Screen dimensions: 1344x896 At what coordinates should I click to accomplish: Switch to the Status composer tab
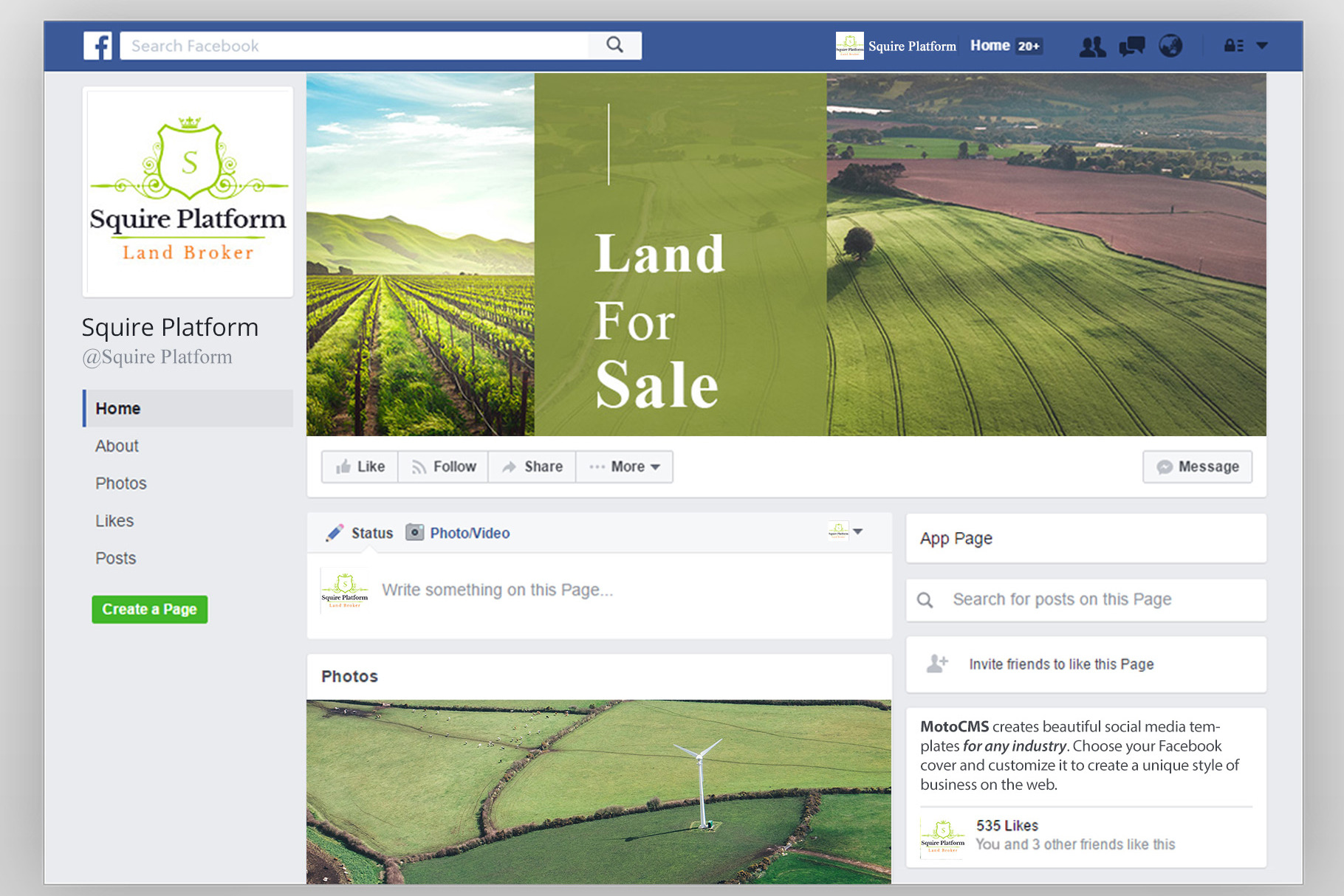point(360,533)
